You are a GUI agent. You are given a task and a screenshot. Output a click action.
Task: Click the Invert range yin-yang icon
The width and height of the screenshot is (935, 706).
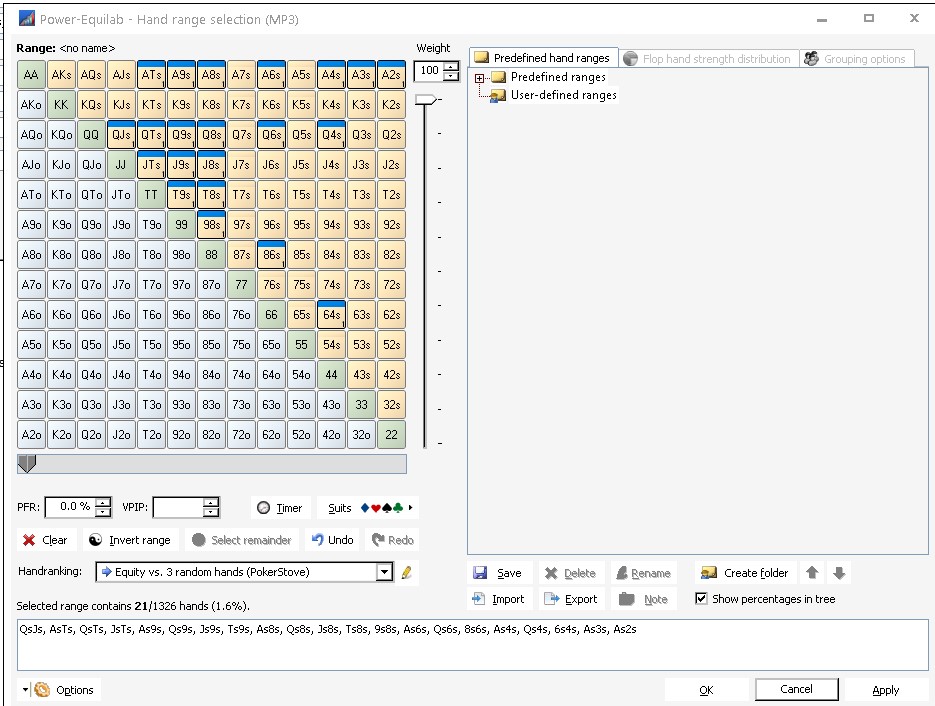point(95,540)
